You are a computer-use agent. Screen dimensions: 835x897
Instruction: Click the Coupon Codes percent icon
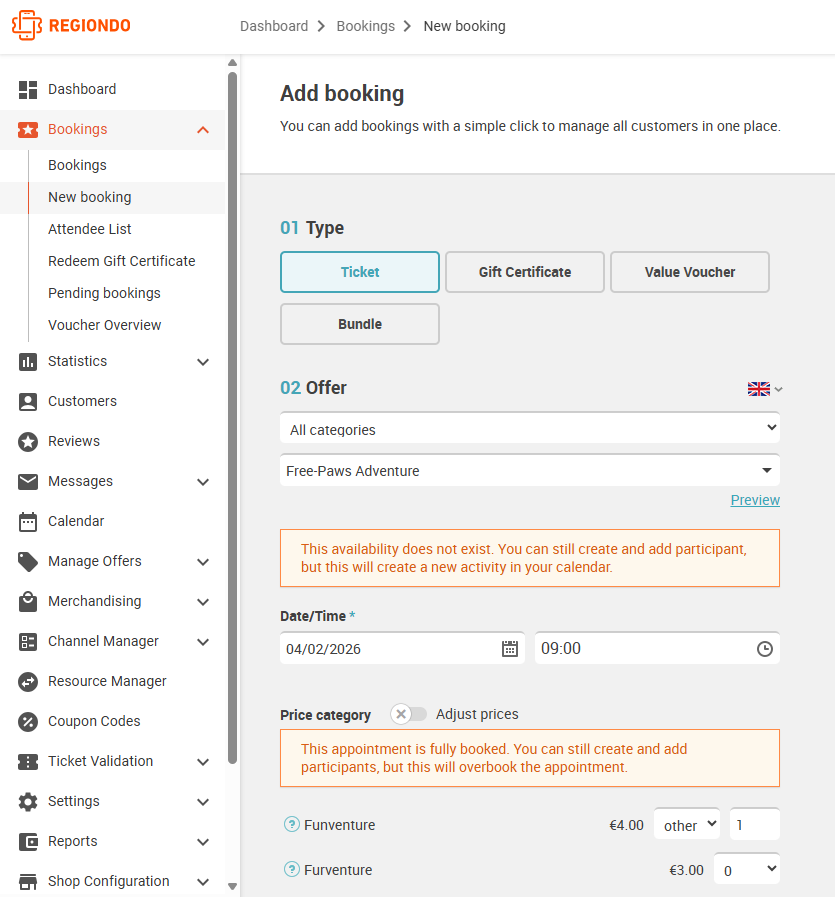[27, 721]
